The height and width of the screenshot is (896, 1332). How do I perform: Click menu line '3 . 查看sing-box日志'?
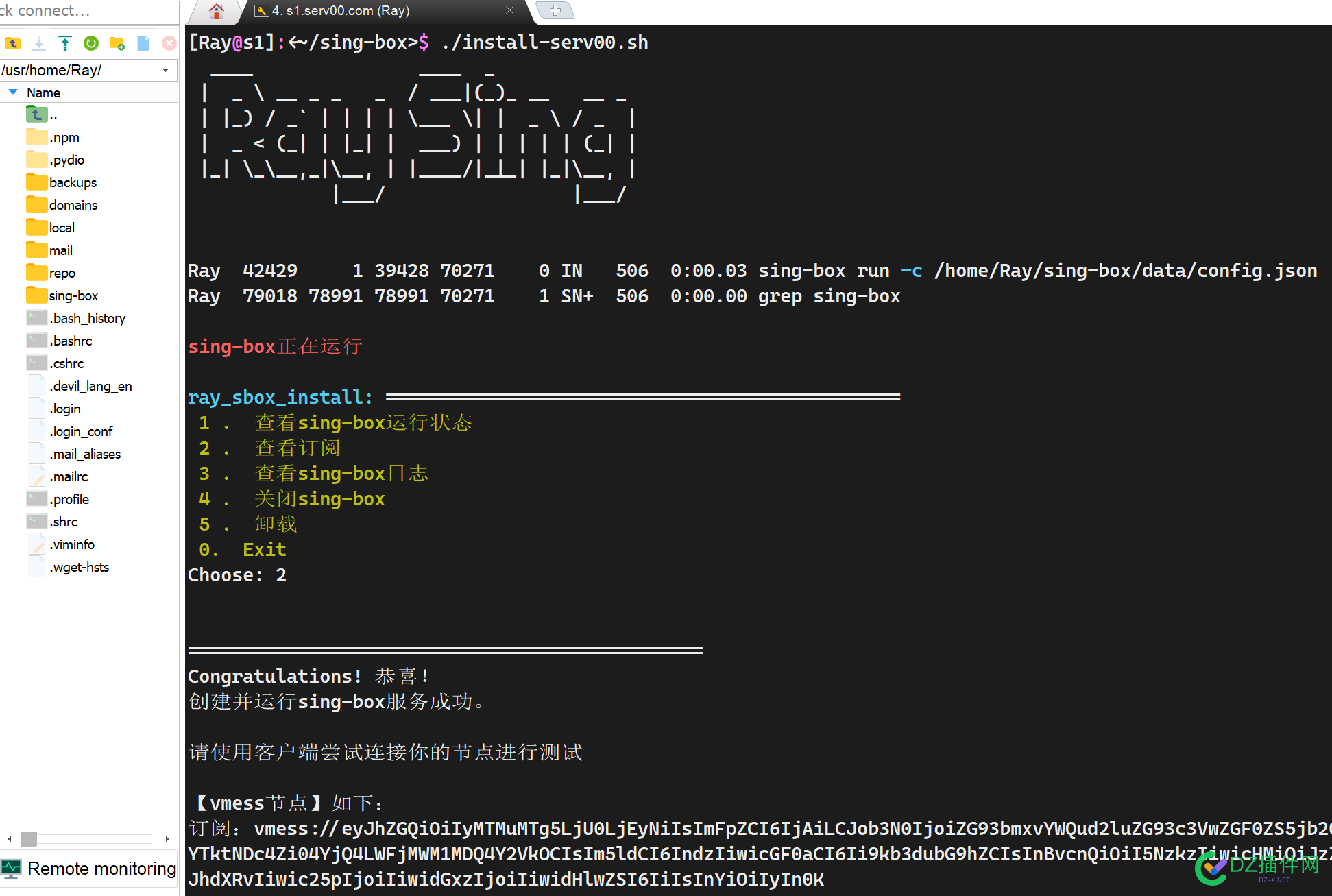click(x=313, y=474)
